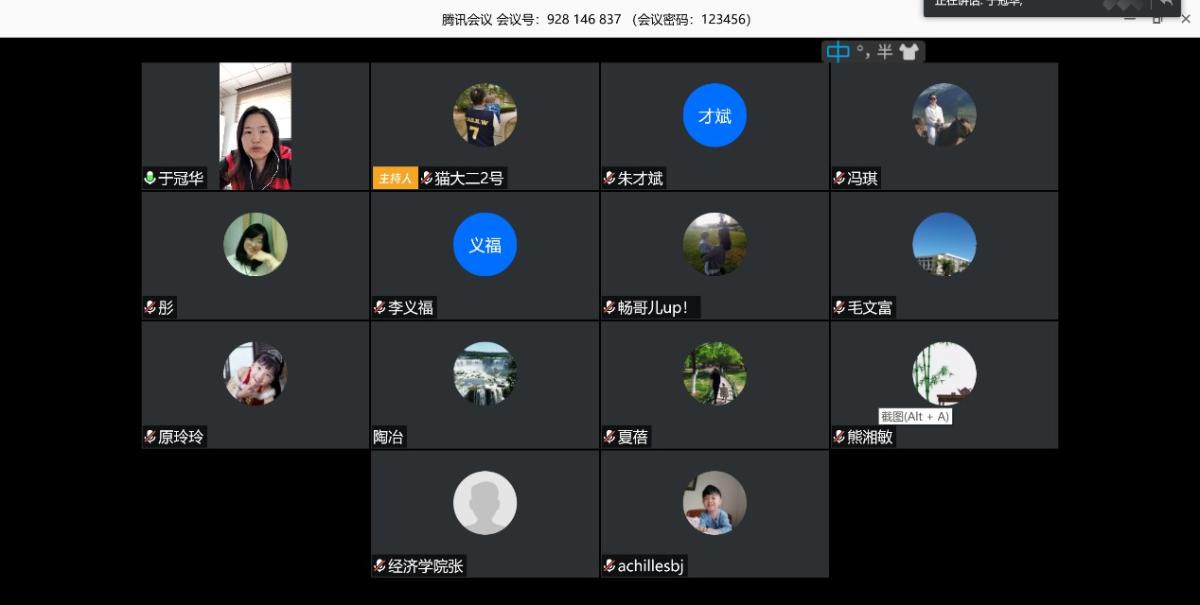Image resolution: width=1200 pixels, height=605 pixels.
Task: Click the green microphone icon beside 于冠华
Action: pos(150,179)
